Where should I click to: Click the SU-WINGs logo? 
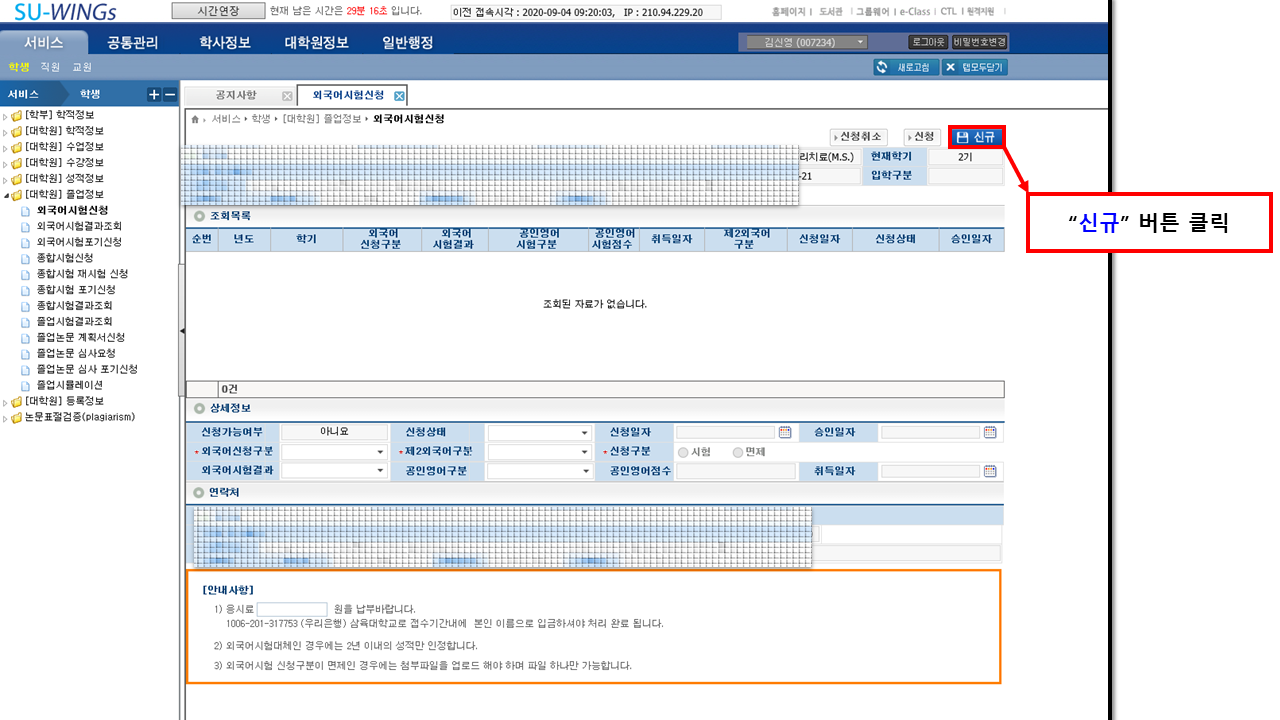(64, 12)
